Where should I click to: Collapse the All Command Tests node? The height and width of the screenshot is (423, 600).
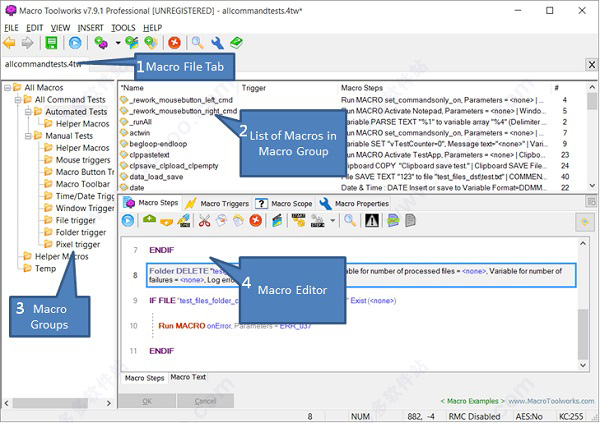18,100
